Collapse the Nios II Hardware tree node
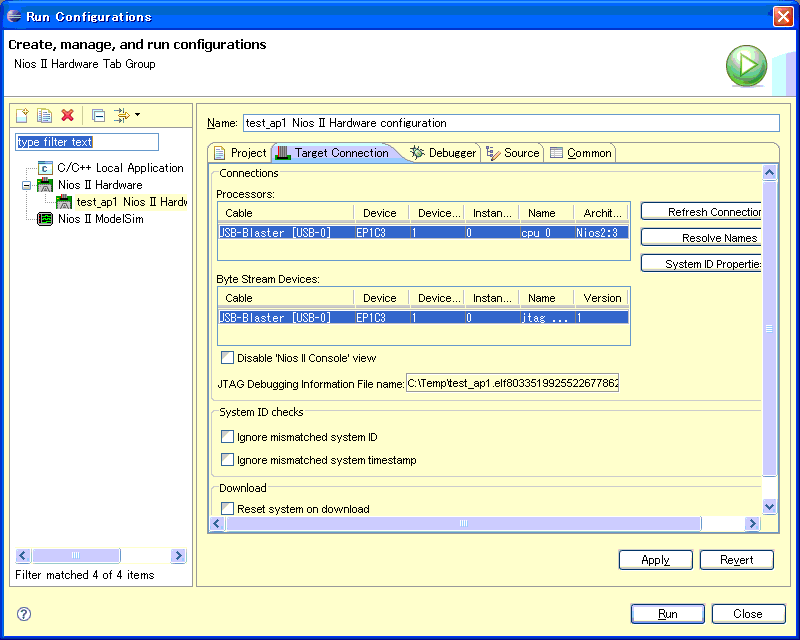Image resolution: width=800 pixels, height=640 pixels. 27,185
